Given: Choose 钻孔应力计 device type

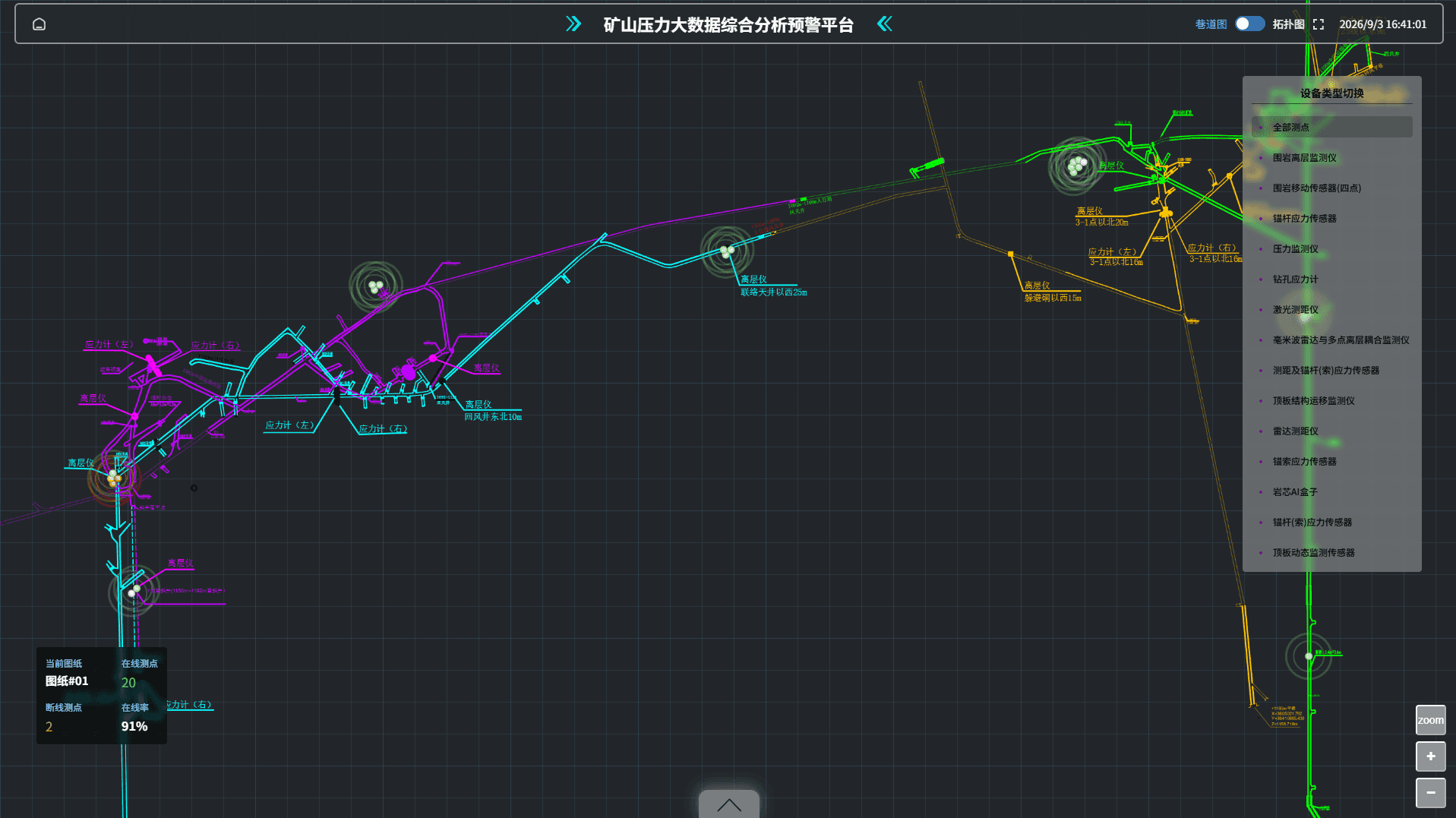Looking at the screenshot, I should click(x=1331, y=279).
